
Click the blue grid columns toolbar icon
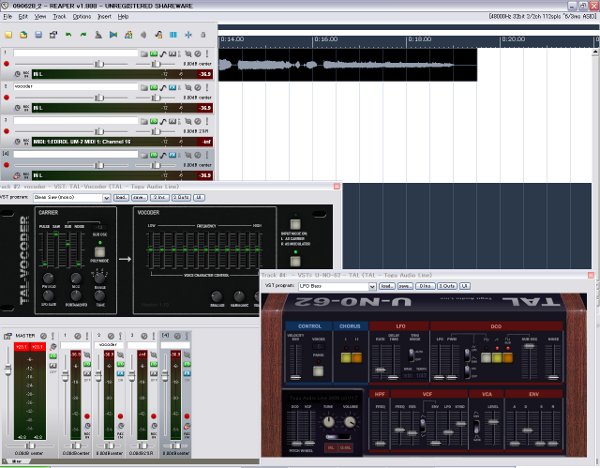173,35
